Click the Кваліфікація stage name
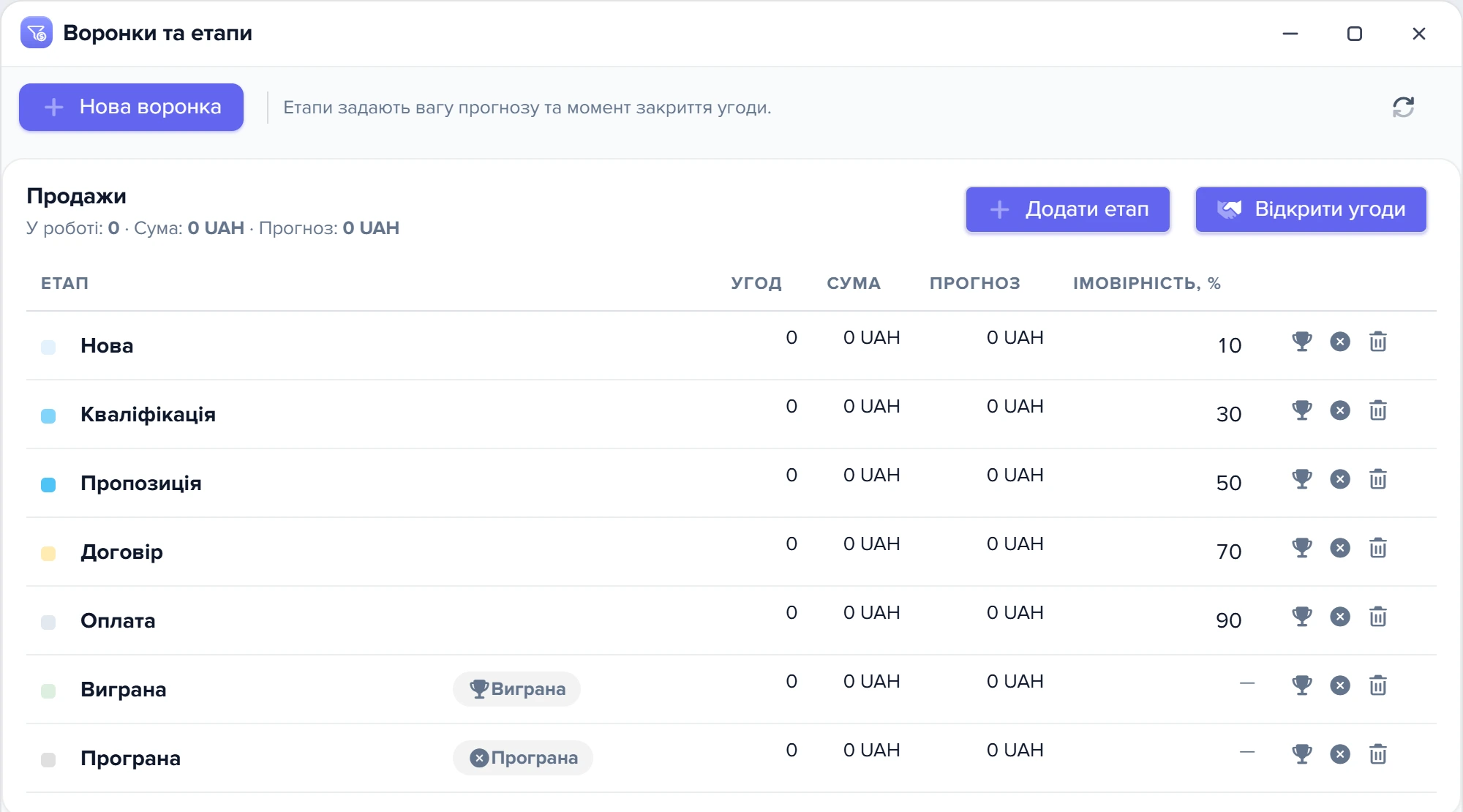This screenshot has height=812, width=1463. pyautogui.click(x=148, y=414)
